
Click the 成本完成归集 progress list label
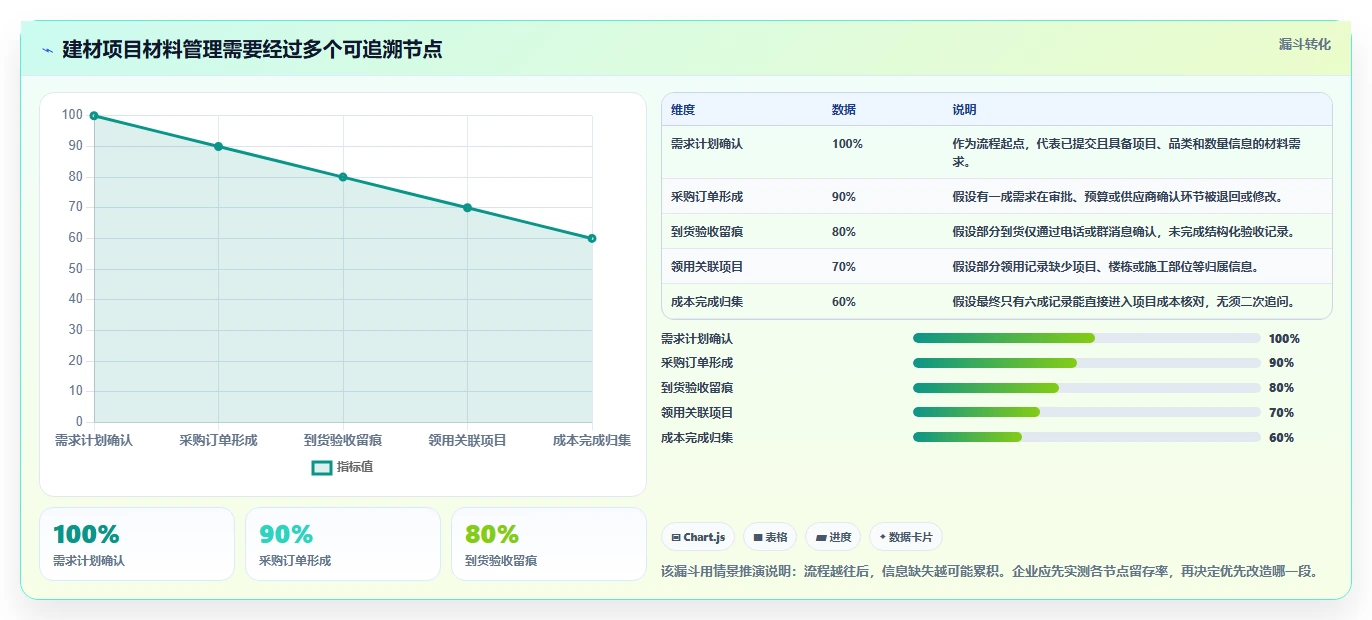tap(697, 437)
